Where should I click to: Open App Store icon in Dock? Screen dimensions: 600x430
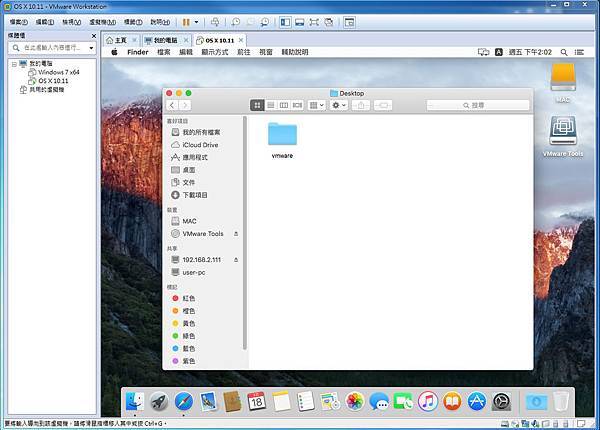476,402
